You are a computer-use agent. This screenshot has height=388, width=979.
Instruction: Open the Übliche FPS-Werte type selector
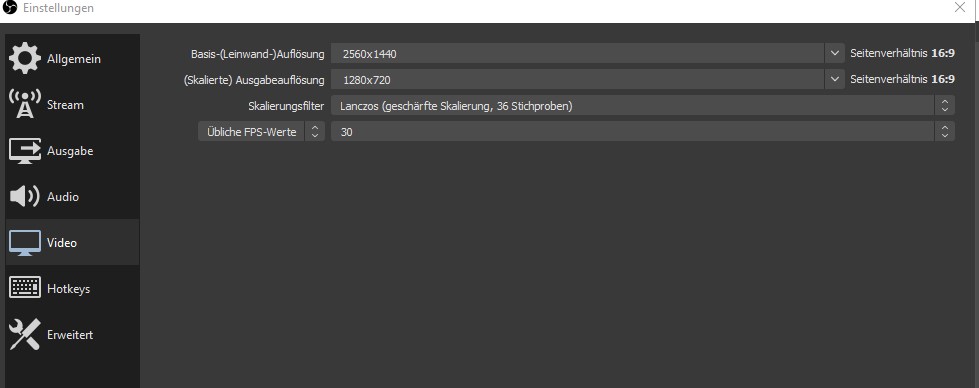pos(261,131)
